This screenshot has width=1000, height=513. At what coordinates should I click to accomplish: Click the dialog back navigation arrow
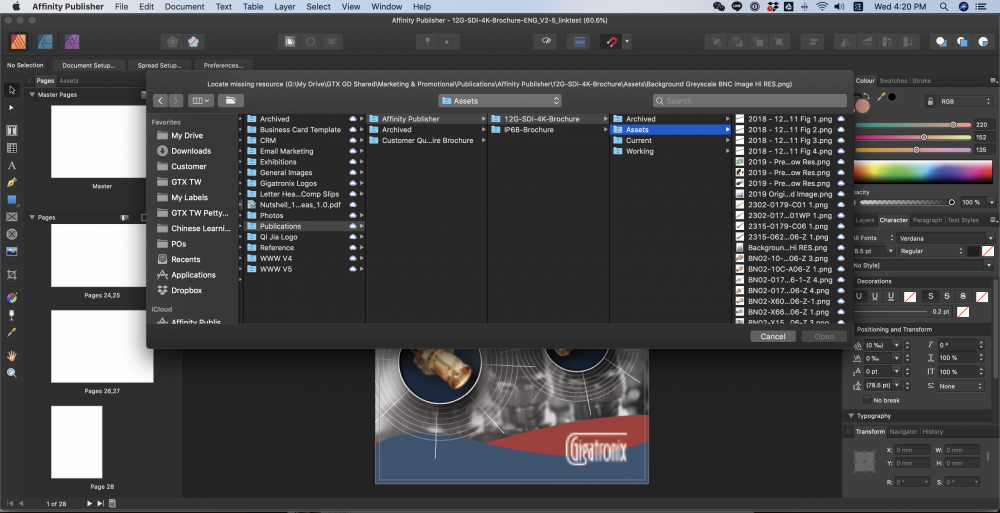(x=160, y=101)
